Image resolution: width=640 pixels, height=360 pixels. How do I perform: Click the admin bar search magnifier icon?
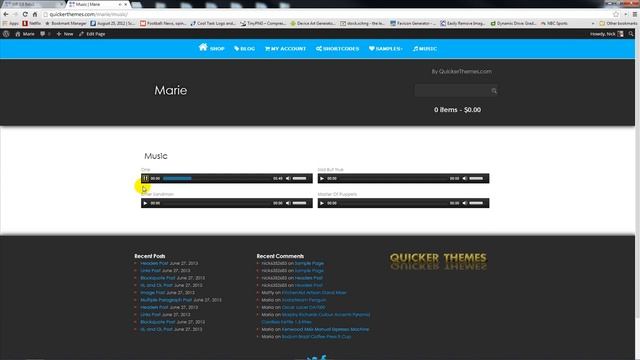631,34
